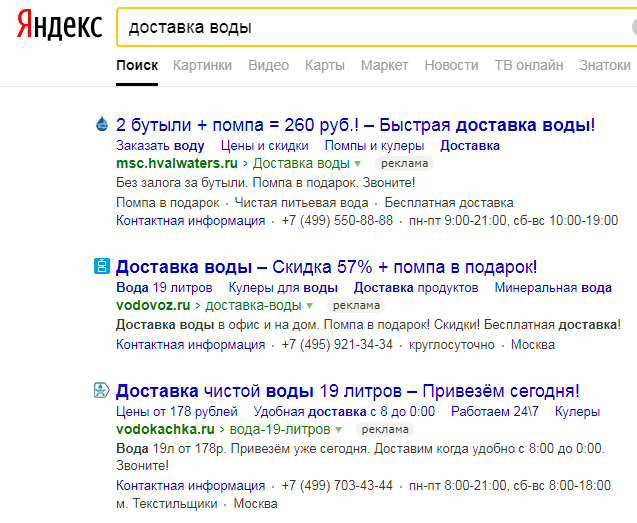This screenshot has height=523, width=637.
Task: Click the snippet Без залога за бутыли
Action: (x=180, y=182)
